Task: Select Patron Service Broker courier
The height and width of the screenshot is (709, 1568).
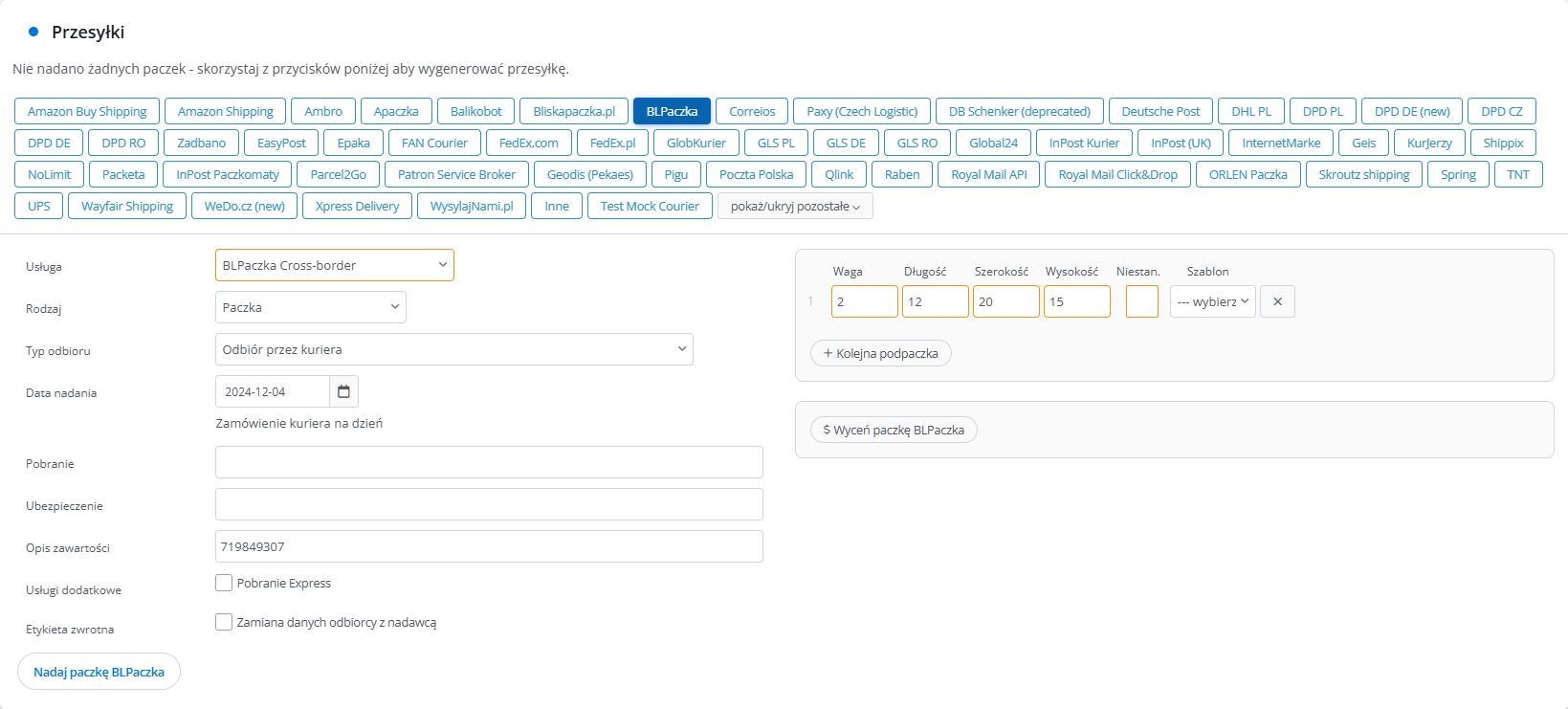Action: click(x=456, y=174)
